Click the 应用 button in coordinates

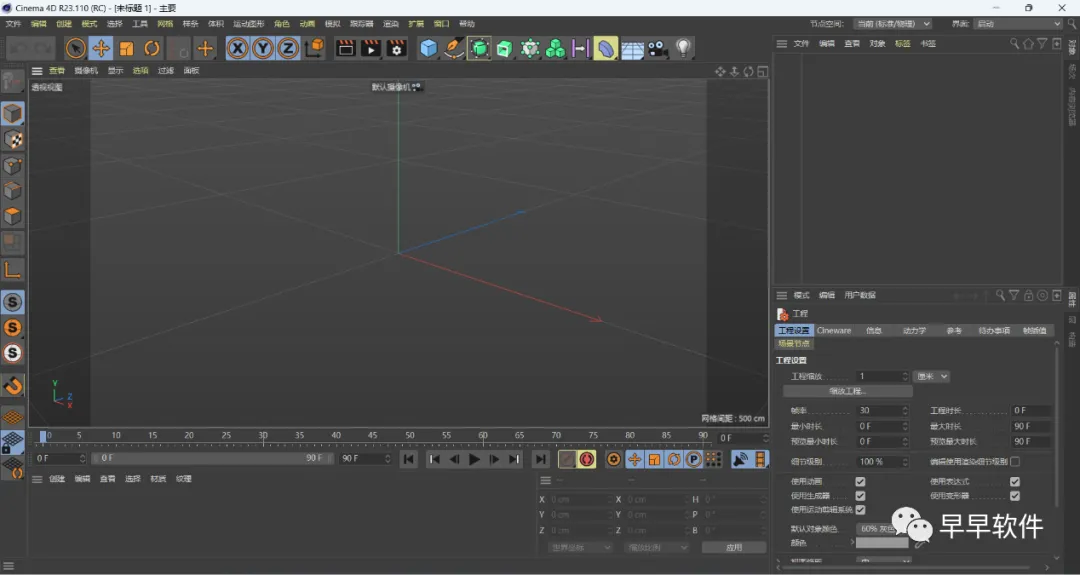(734, 548)
